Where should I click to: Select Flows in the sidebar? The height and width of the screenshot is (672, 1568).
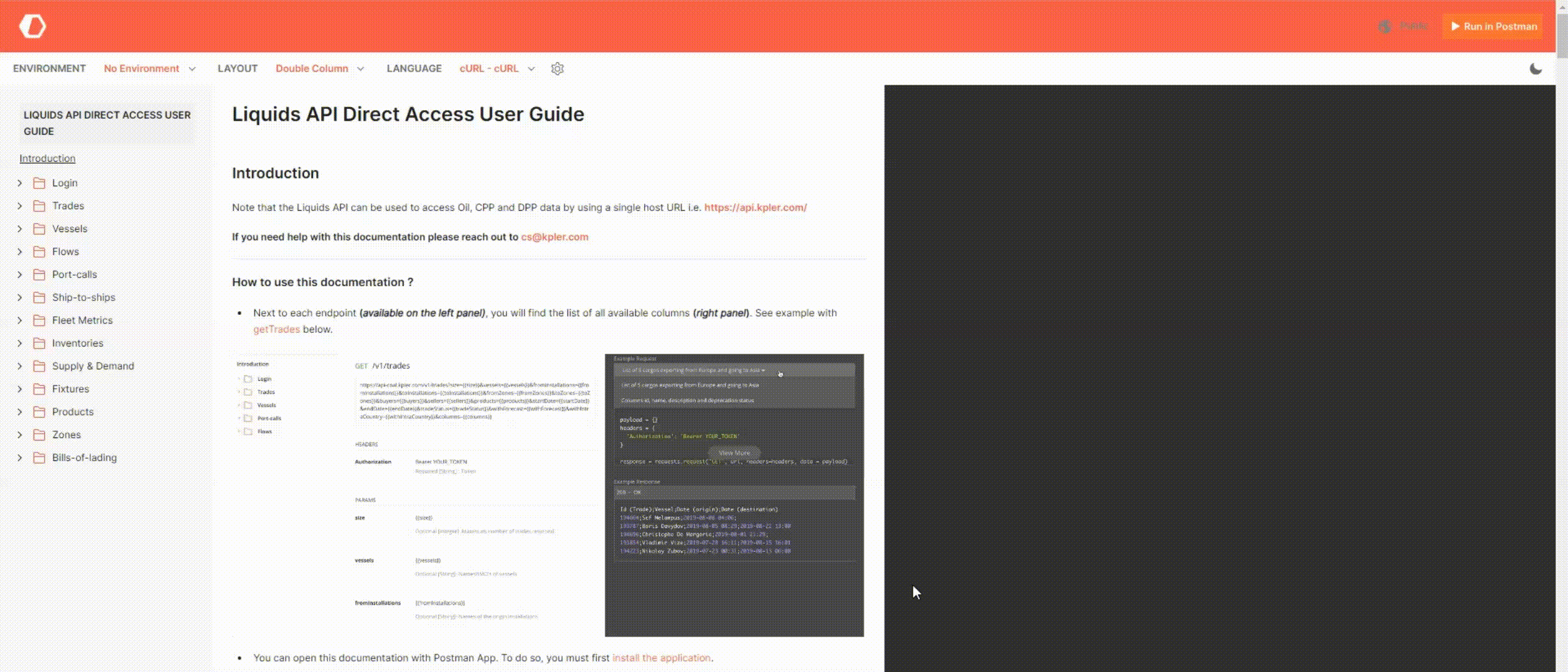(x=65, y=251)
